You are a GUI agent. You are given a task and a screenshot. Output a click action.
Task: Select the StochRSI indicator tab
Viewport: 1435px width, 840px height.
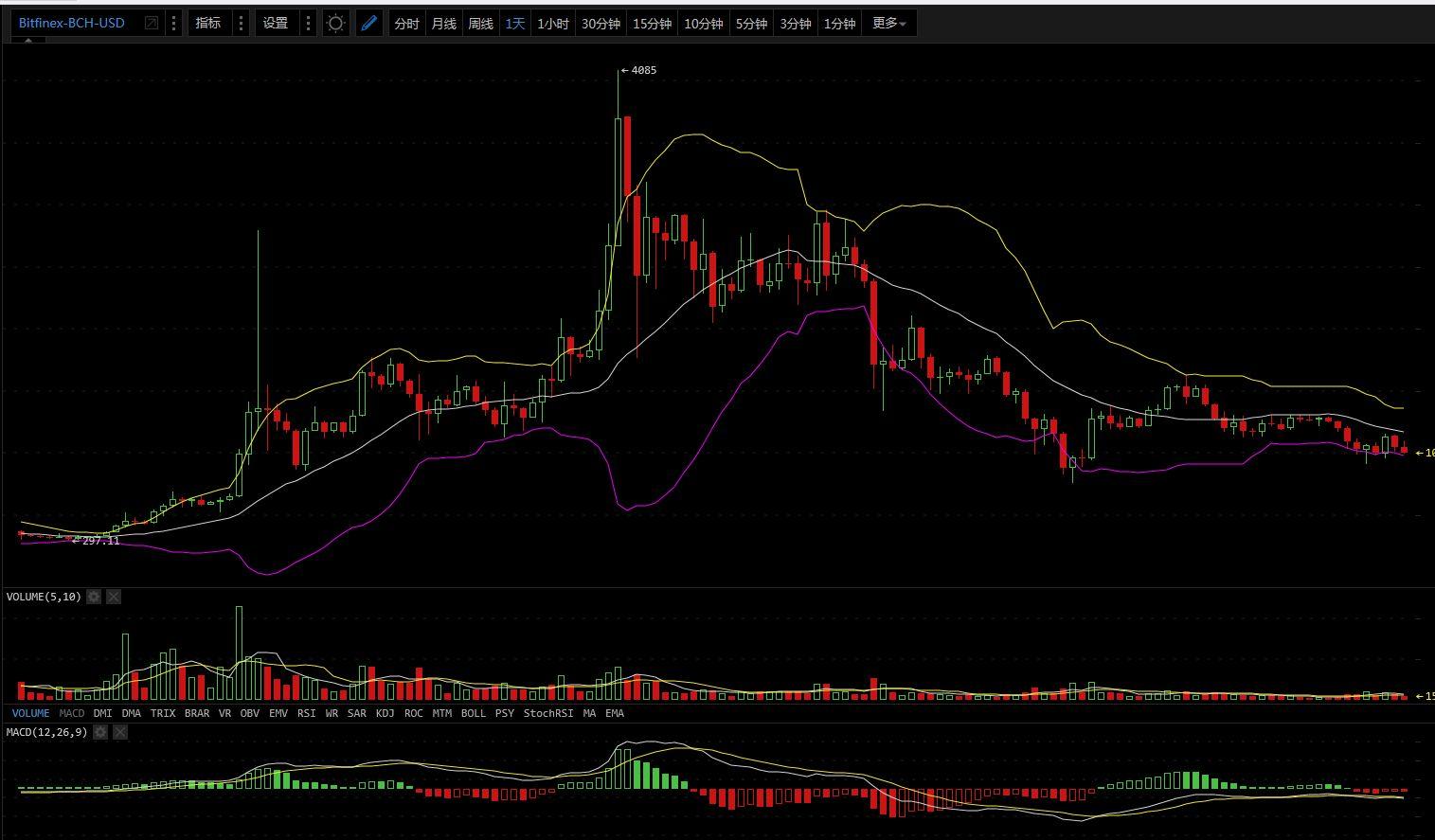pyautogui.click(x=548, y=713)
